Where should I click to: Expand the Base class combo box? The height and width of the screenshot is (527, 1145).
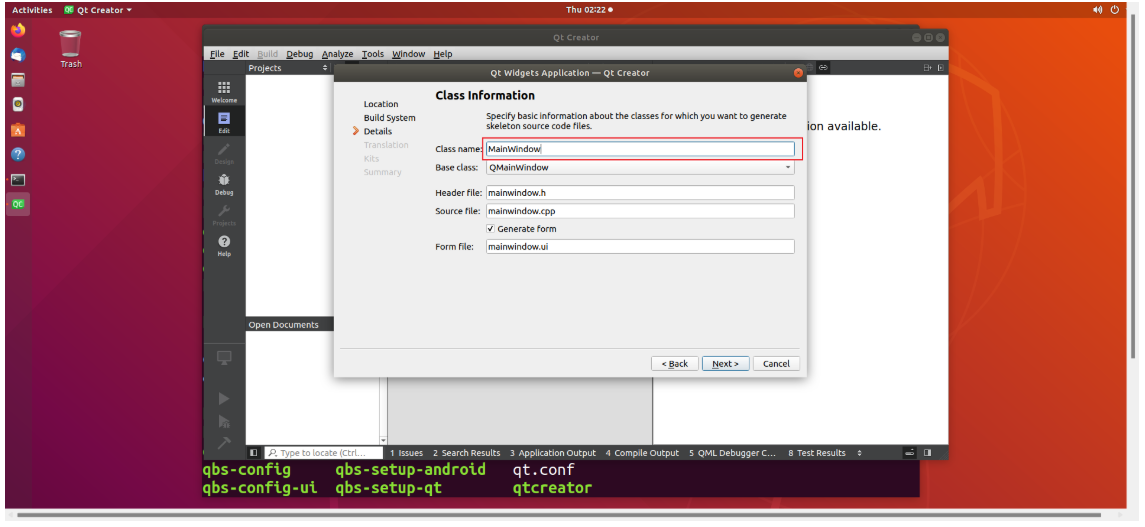point(640,167)
